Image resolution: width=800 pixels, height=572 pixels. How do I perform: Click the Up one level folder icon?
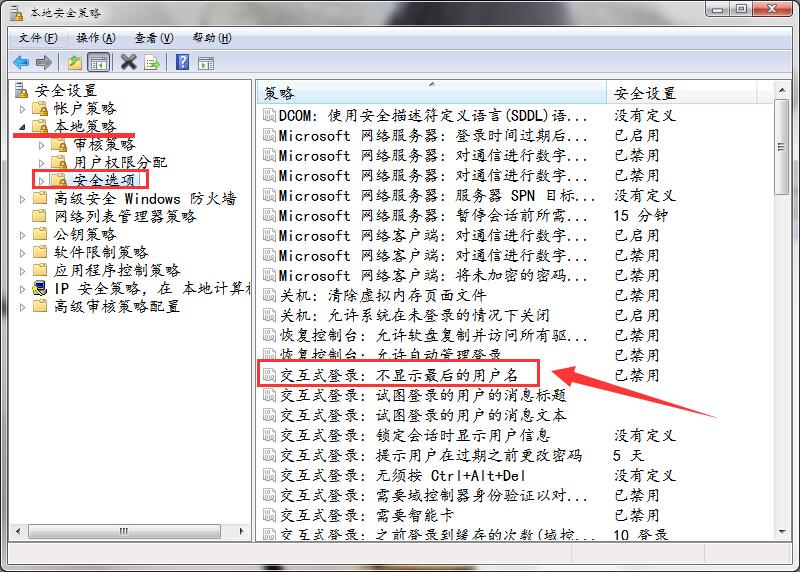(74, 62)
